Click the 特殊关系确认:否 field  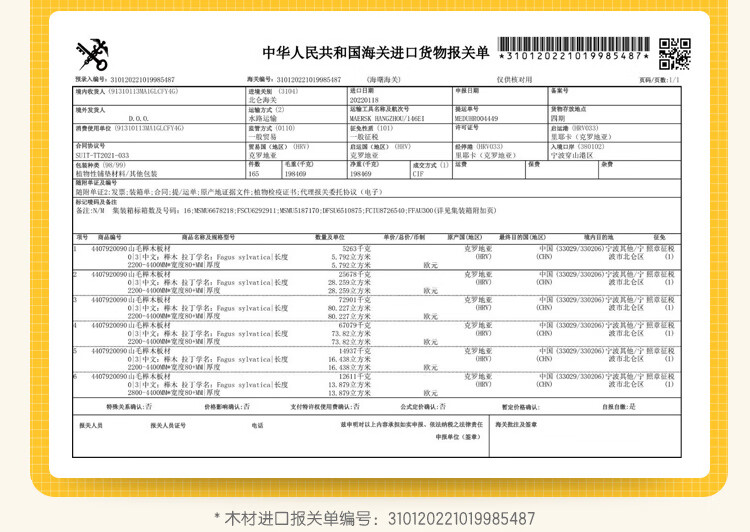(129, 407)
